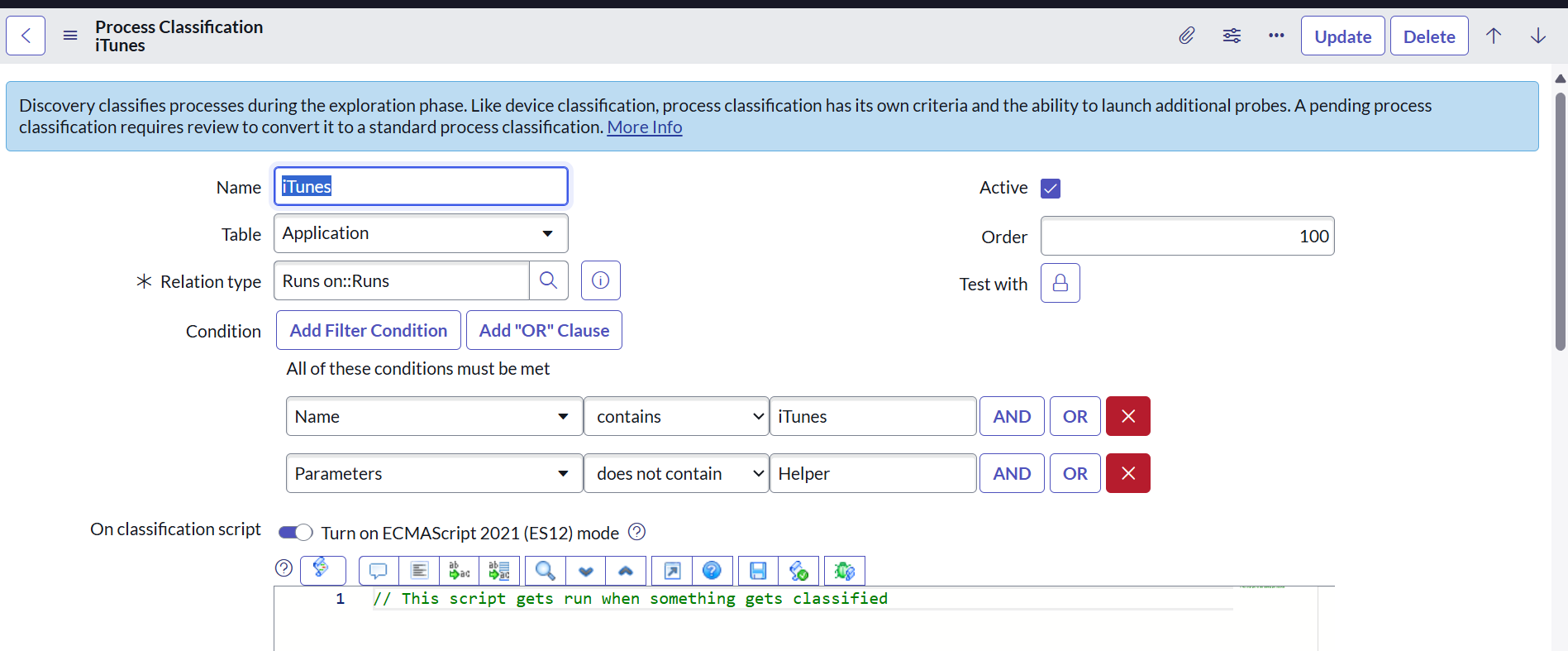Save the script with the floppy icon
The width and height of the screenshot is (1568, 651).
758,571
